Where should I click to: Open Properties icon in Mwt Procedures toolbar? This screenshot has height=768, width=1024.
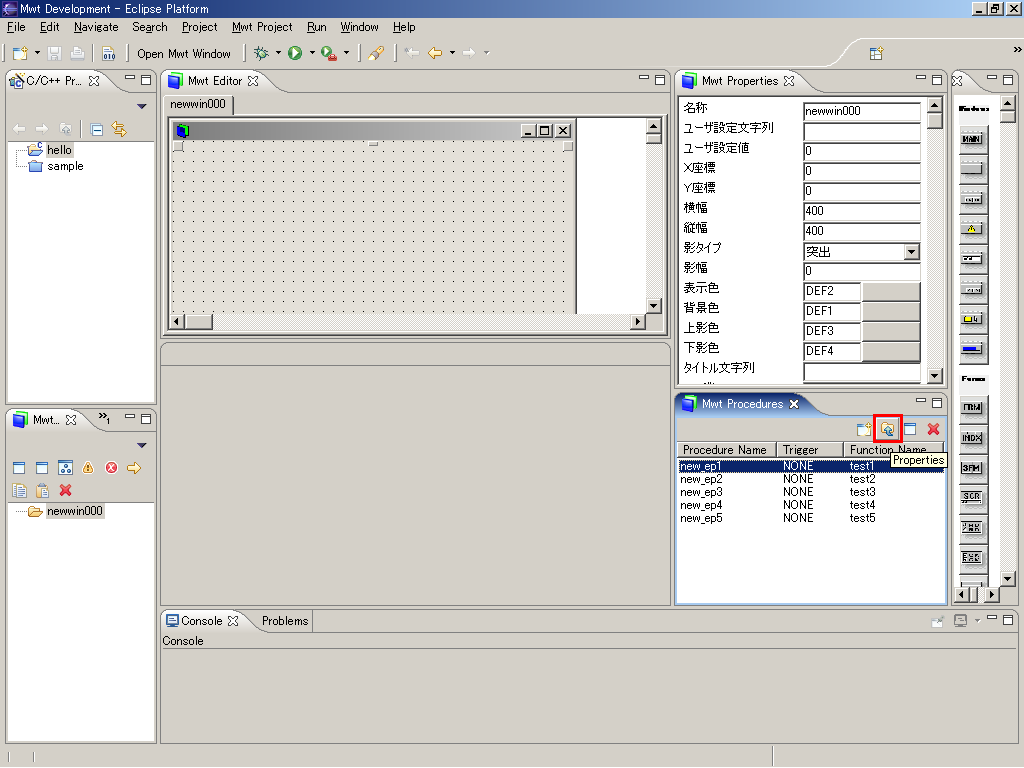point(888,429)
